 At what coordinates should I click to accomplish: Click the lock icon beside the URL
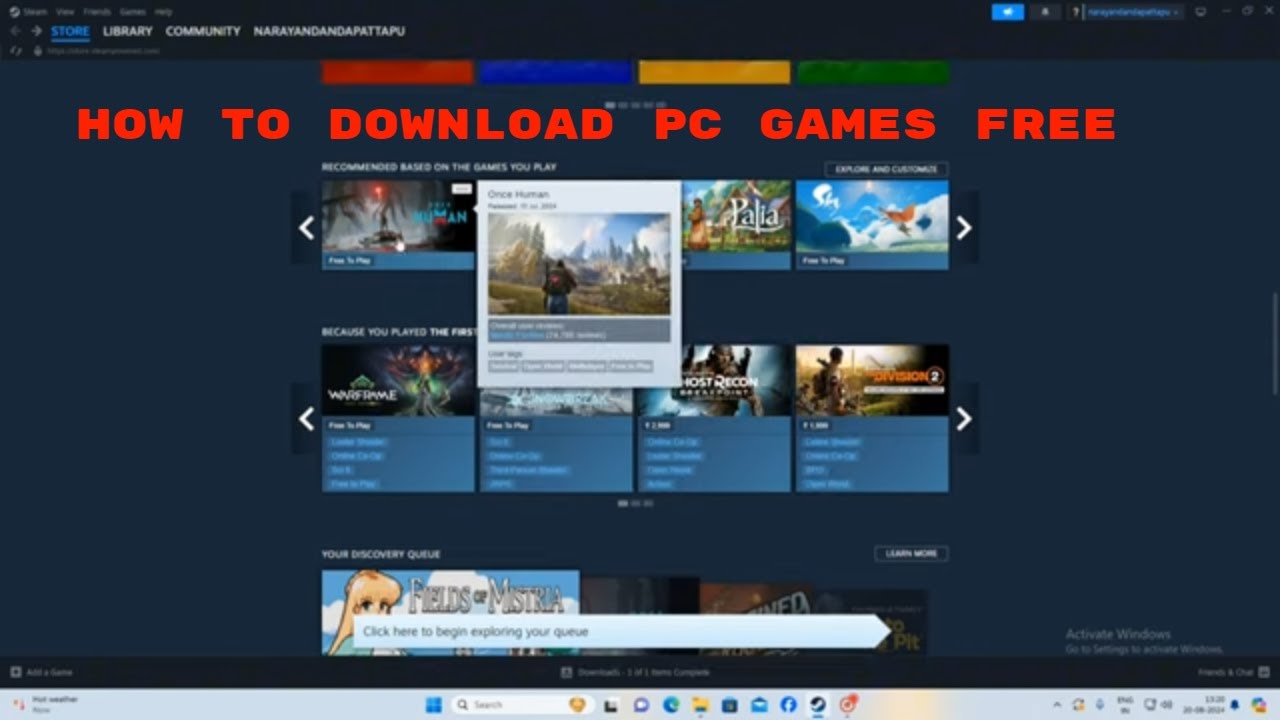click(37, 50)
